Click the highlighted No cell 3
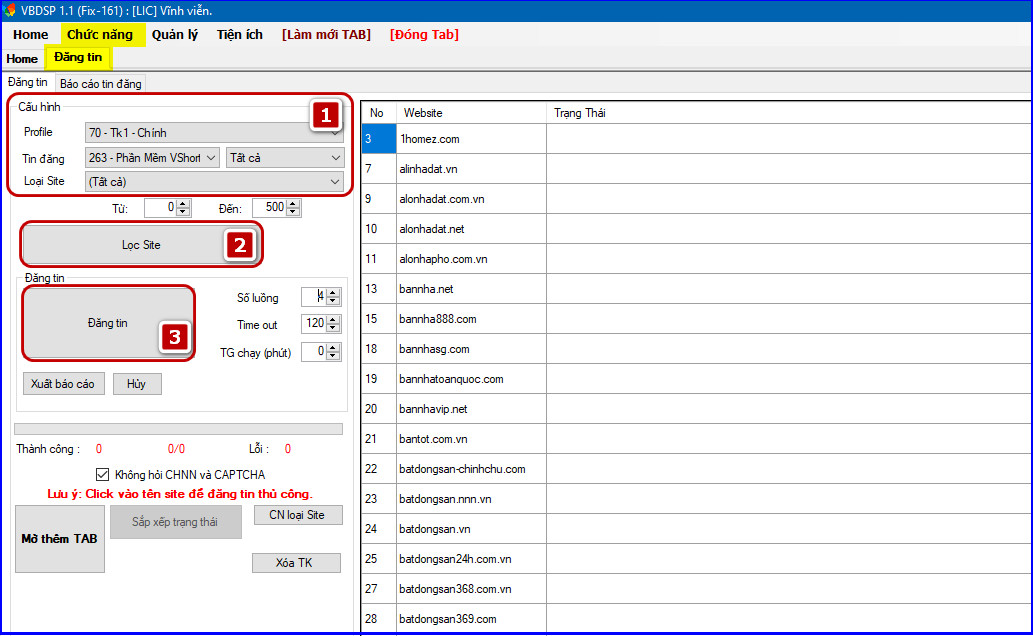 tap(379, 139)
